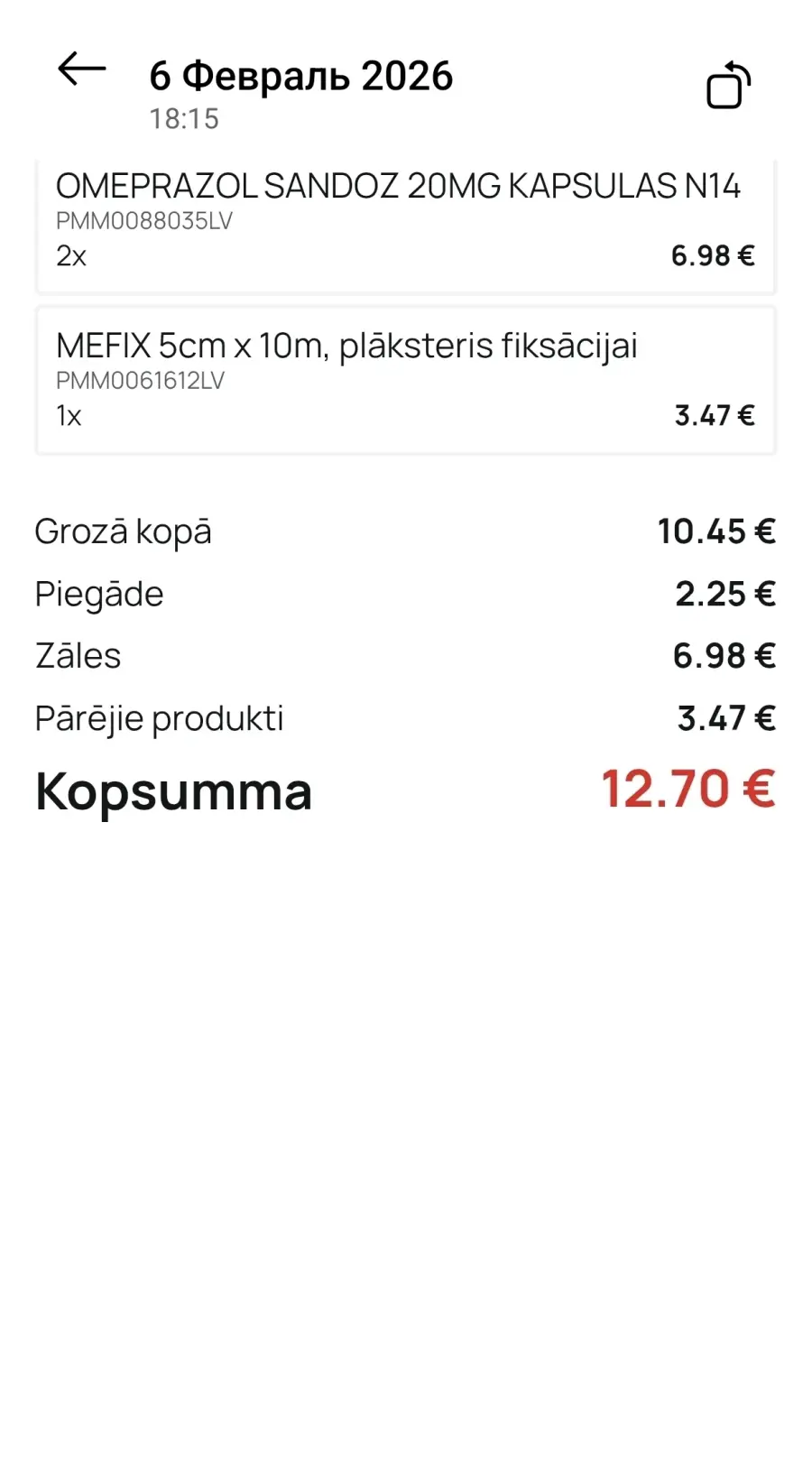
Task: Select product code PMM0061612LV
Action: [x=140, y=381]
